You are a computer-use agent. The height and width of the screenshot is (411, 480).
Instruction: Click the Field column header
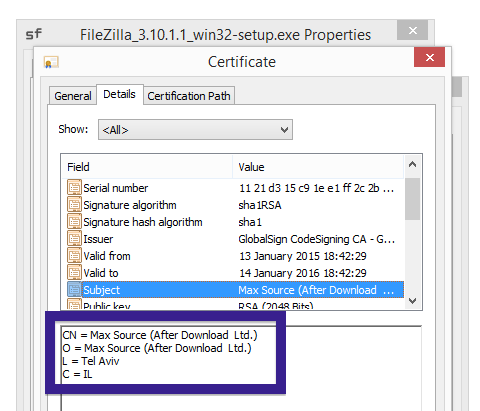pos(147,167)
